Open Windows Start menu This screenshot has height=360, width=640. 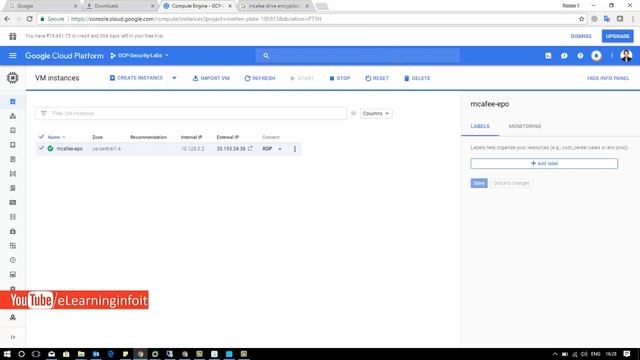pos(7,354)
